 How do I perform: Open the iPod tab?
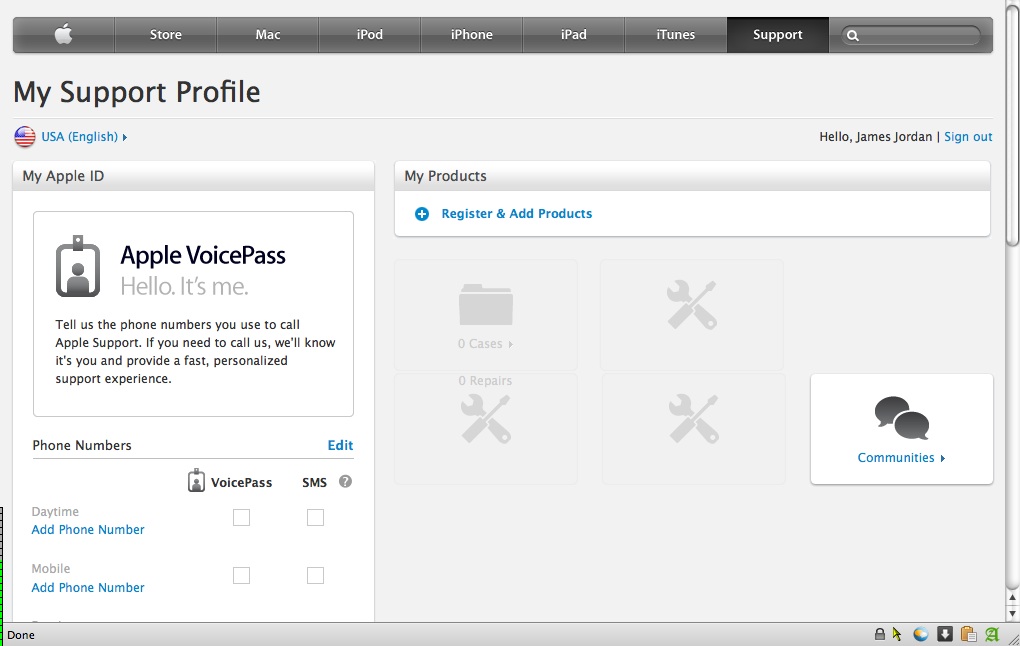(369, 34)
